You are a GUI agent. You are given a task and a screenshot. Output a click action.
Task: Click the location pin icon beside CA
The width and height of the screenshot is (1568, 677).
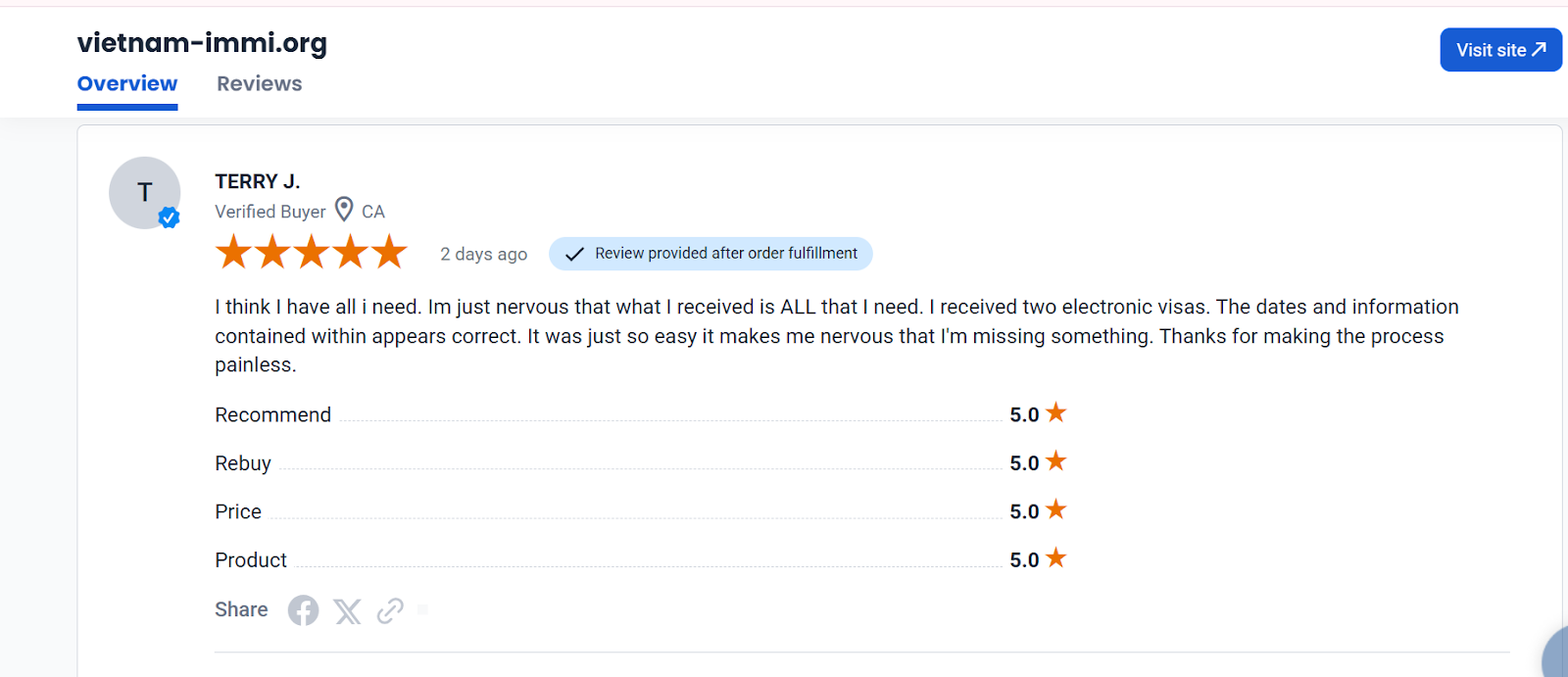click(344, 210)
